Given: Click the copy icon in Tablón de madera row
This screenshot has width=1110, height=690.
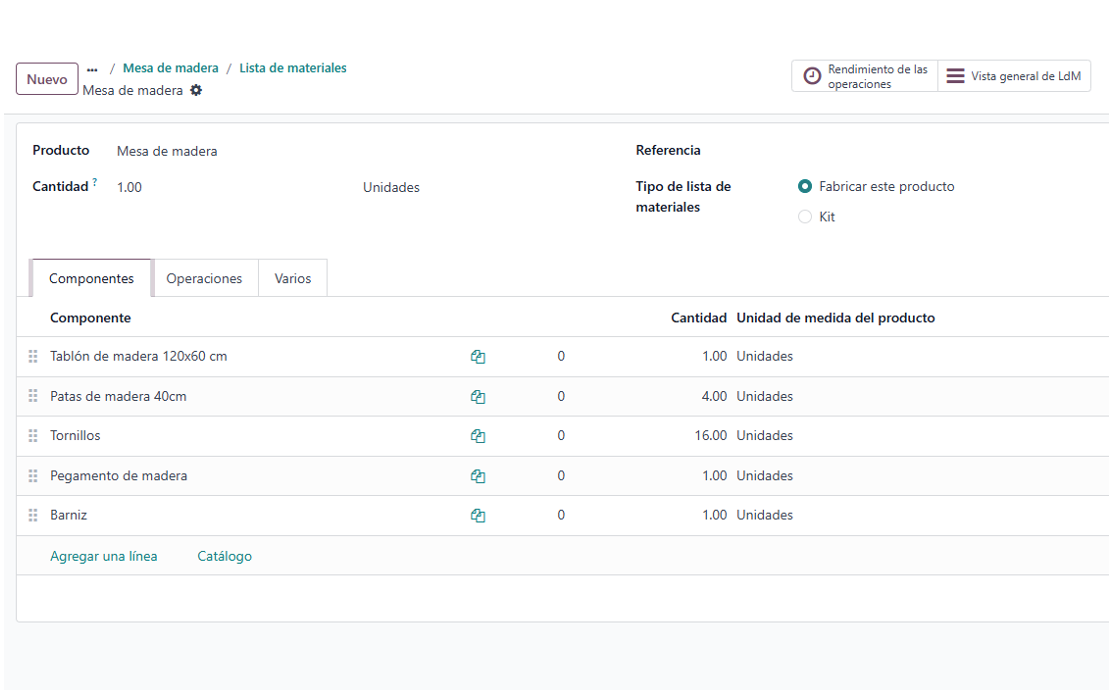Looking at the screenshot, I should (478, 357).
